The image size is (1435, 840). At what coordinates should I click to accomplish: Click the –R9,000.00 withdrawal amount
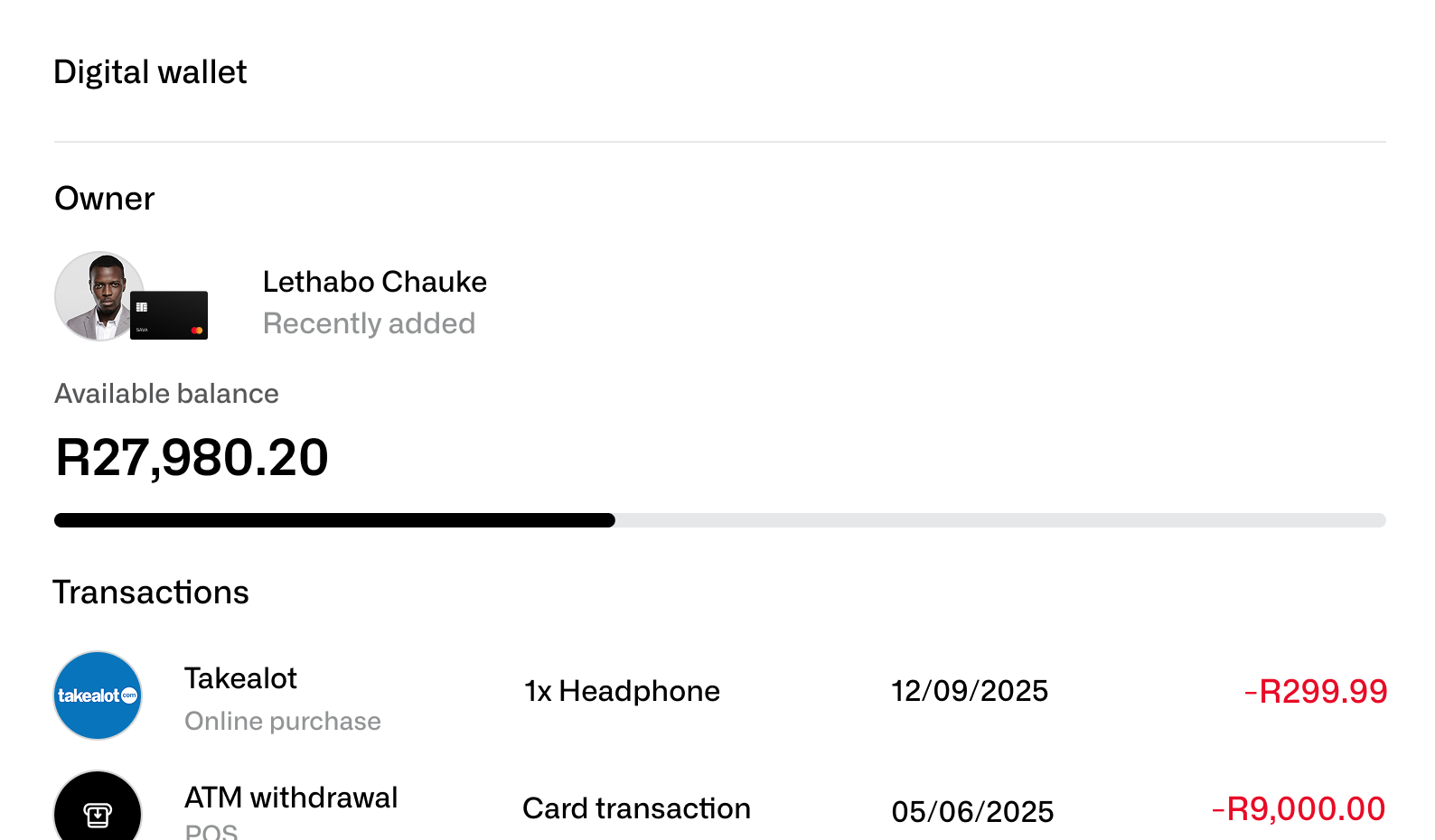[x=1299, y=808]
